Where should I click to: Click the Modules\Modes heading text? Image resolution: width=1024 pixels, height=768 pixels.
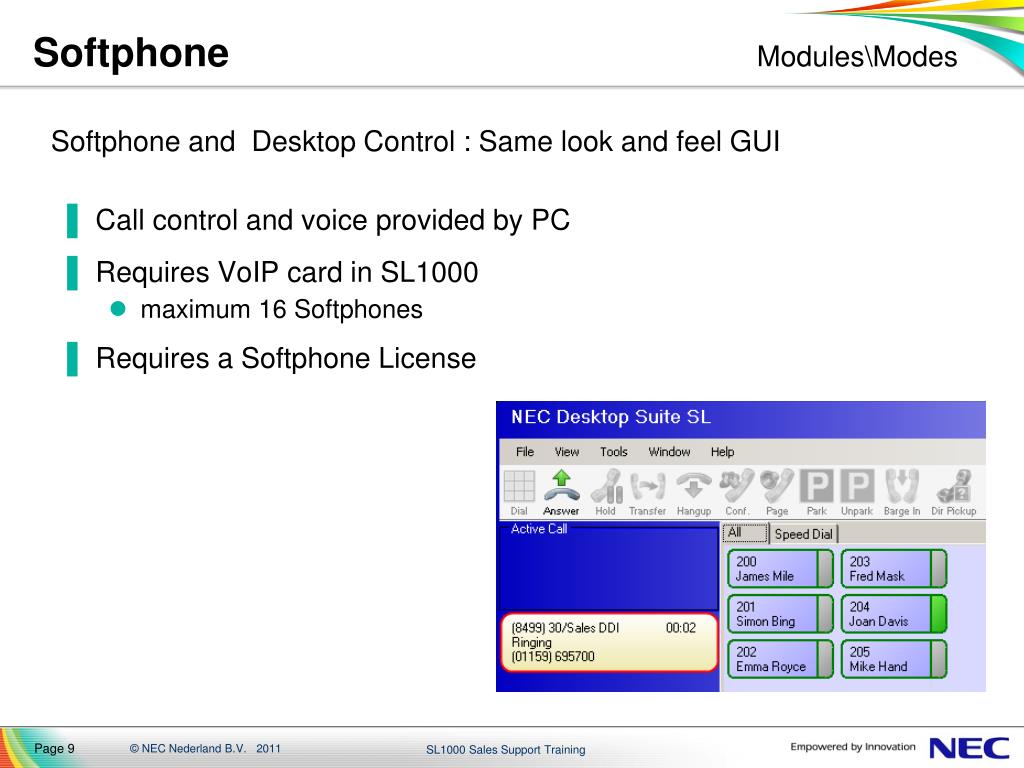tap(857, 56)
